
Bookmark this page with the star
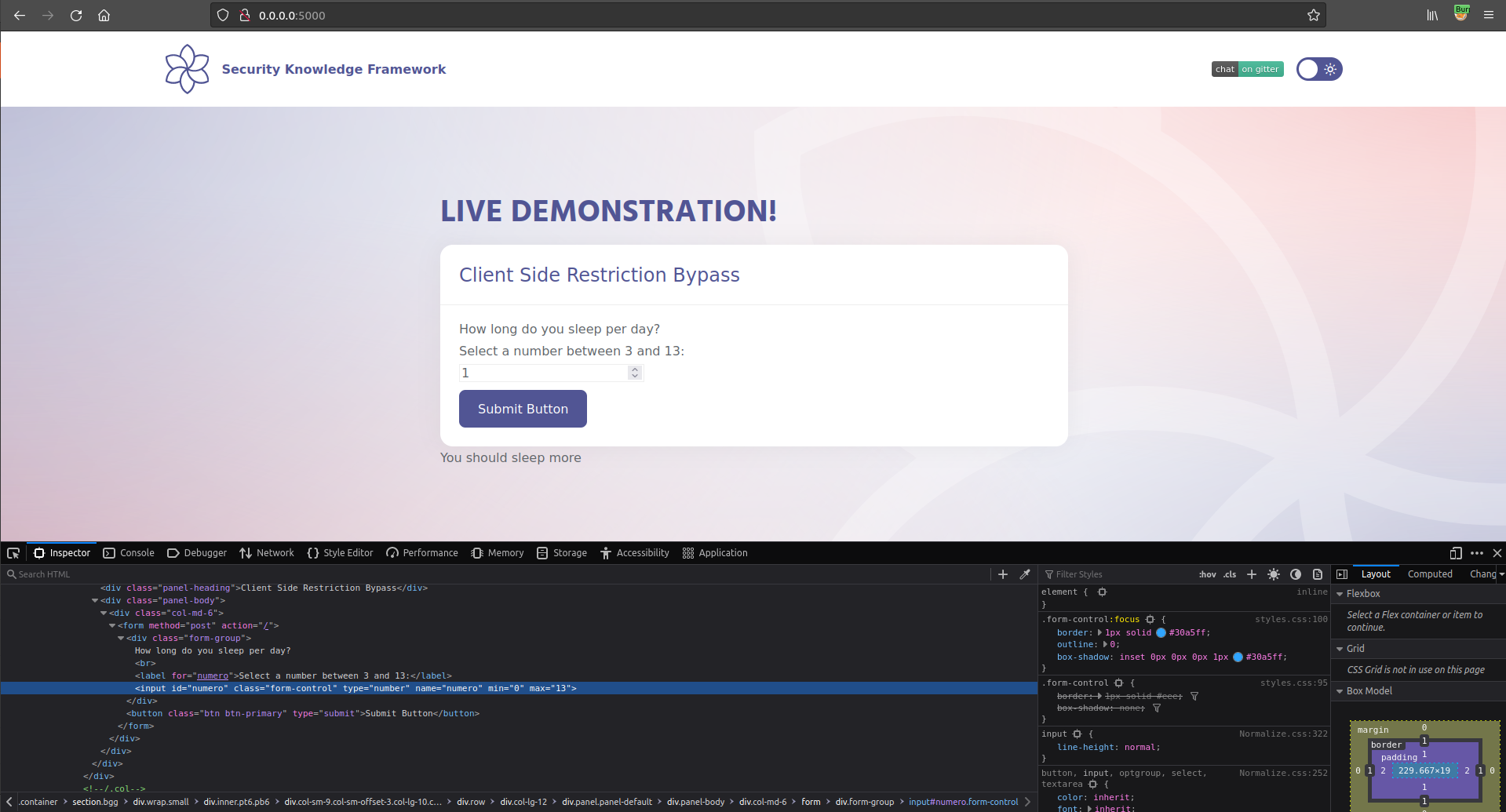(x=1314, y=15)
